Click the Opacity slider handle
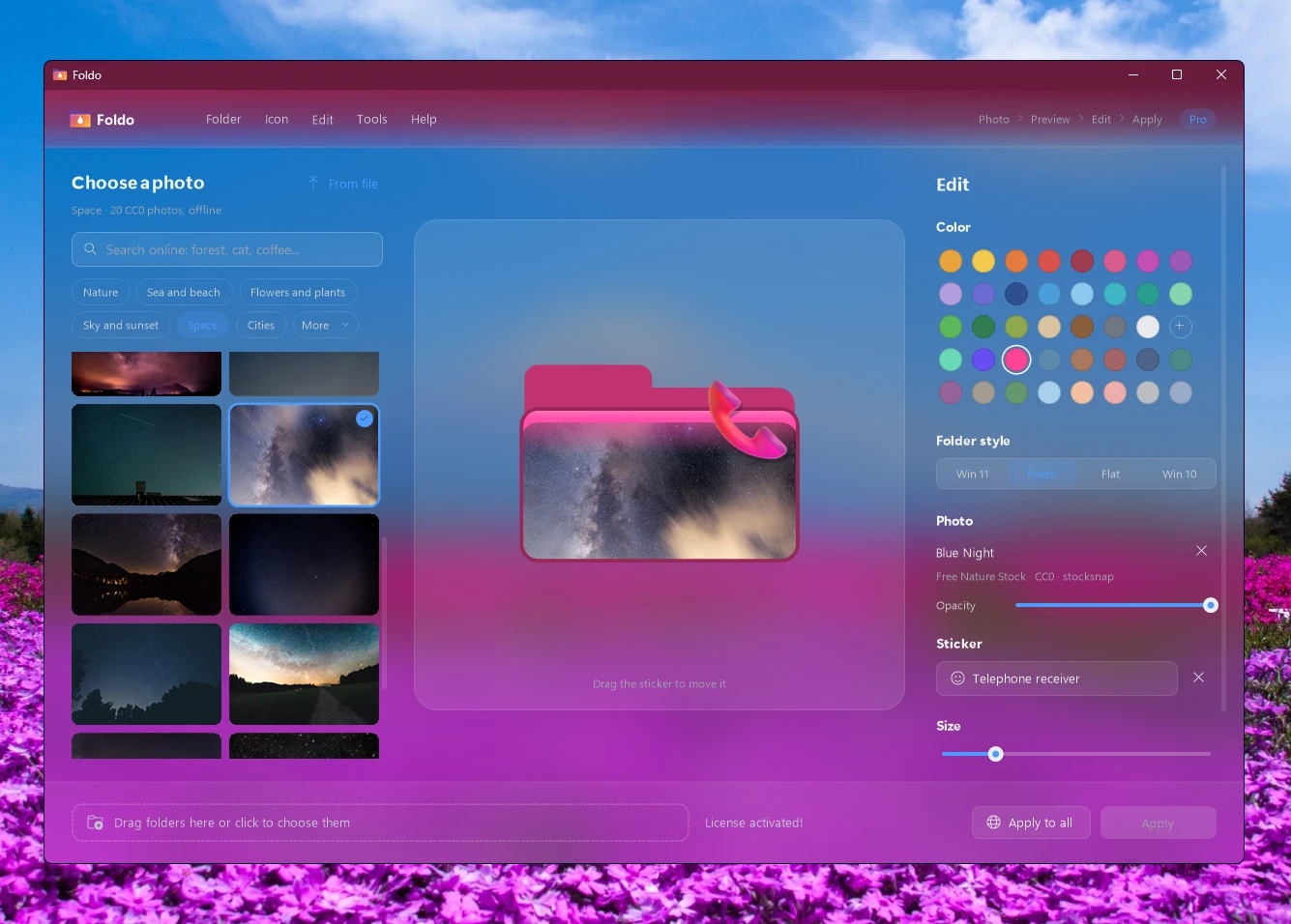 [1210, 605]
